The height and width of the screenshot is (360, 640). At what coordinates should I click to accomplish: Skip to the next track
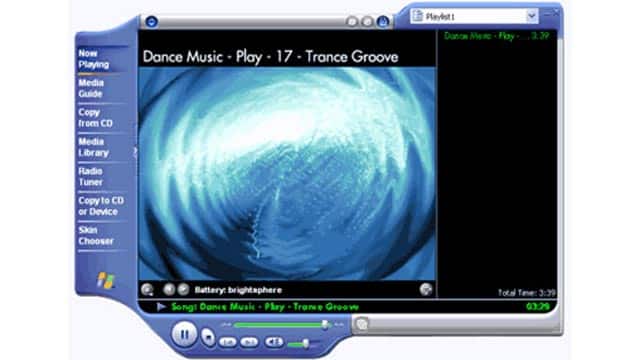249,342
